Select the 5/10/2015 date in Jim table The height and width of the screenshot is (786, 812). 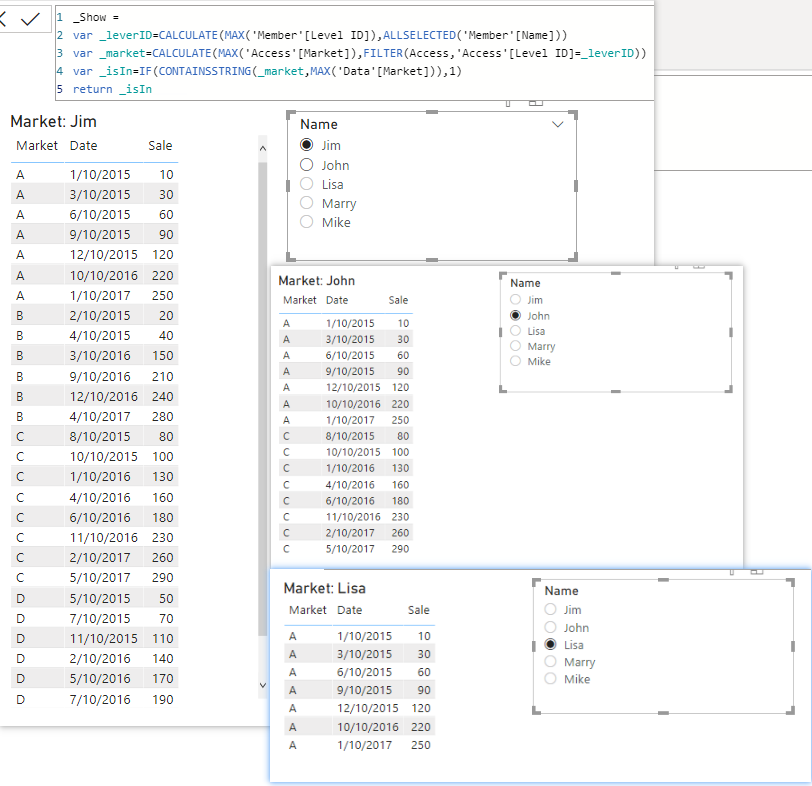100,599
